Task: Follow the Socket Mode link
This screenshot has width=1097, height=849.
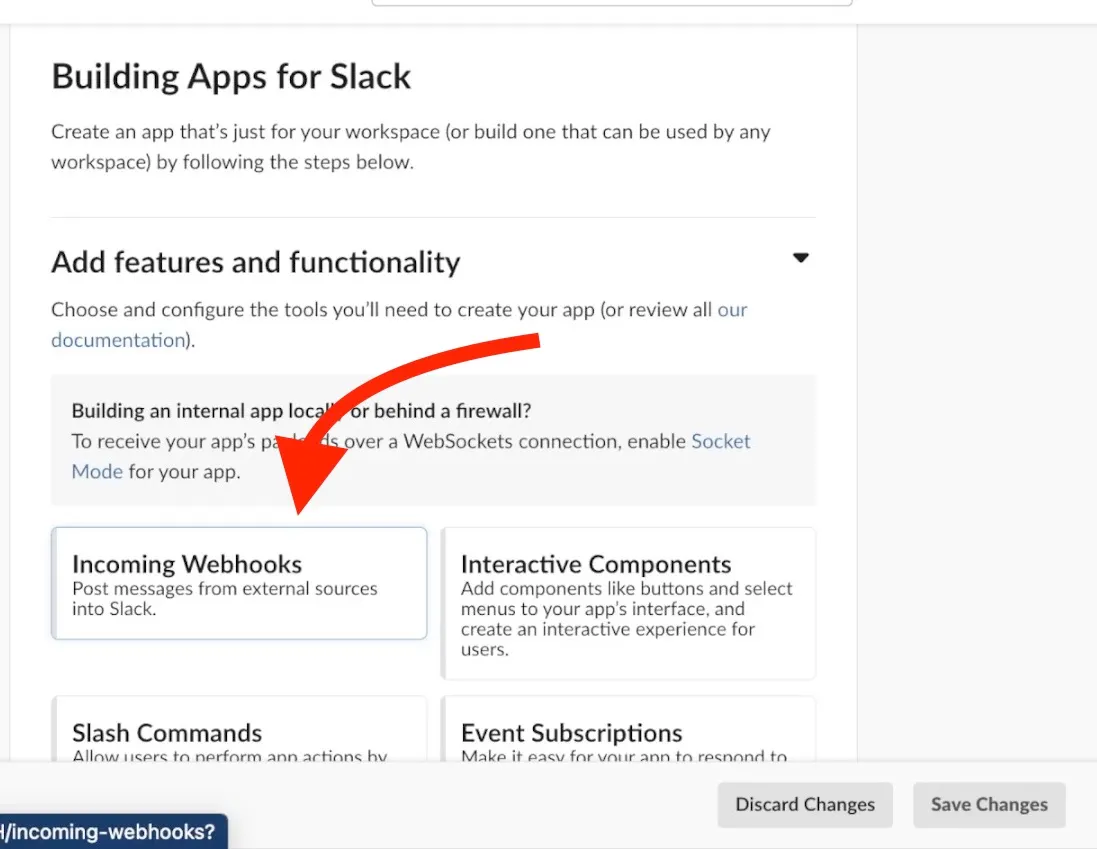Action: click(x=720, y=441)
